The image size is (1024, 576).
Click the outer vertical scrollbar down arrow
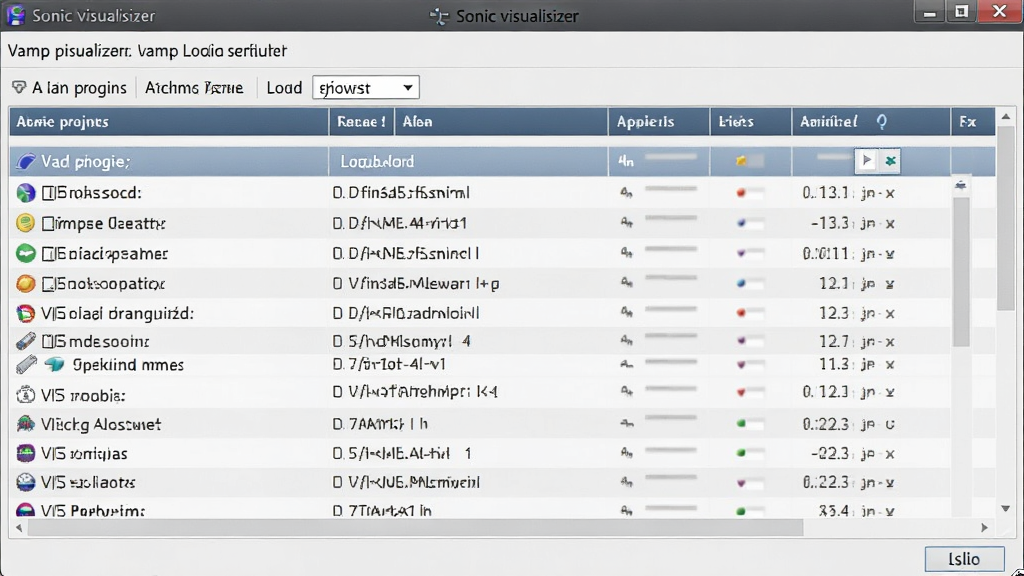(1006, 508)
